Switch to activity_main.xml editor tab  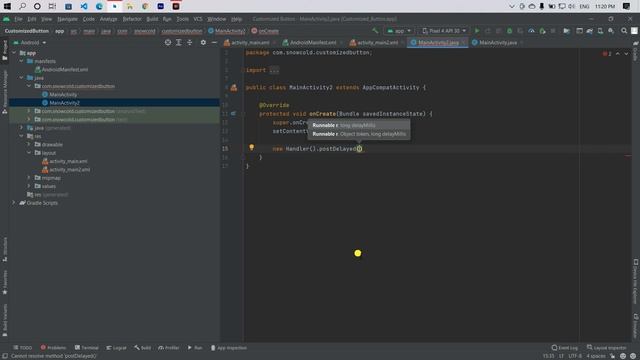click(250, 42)
